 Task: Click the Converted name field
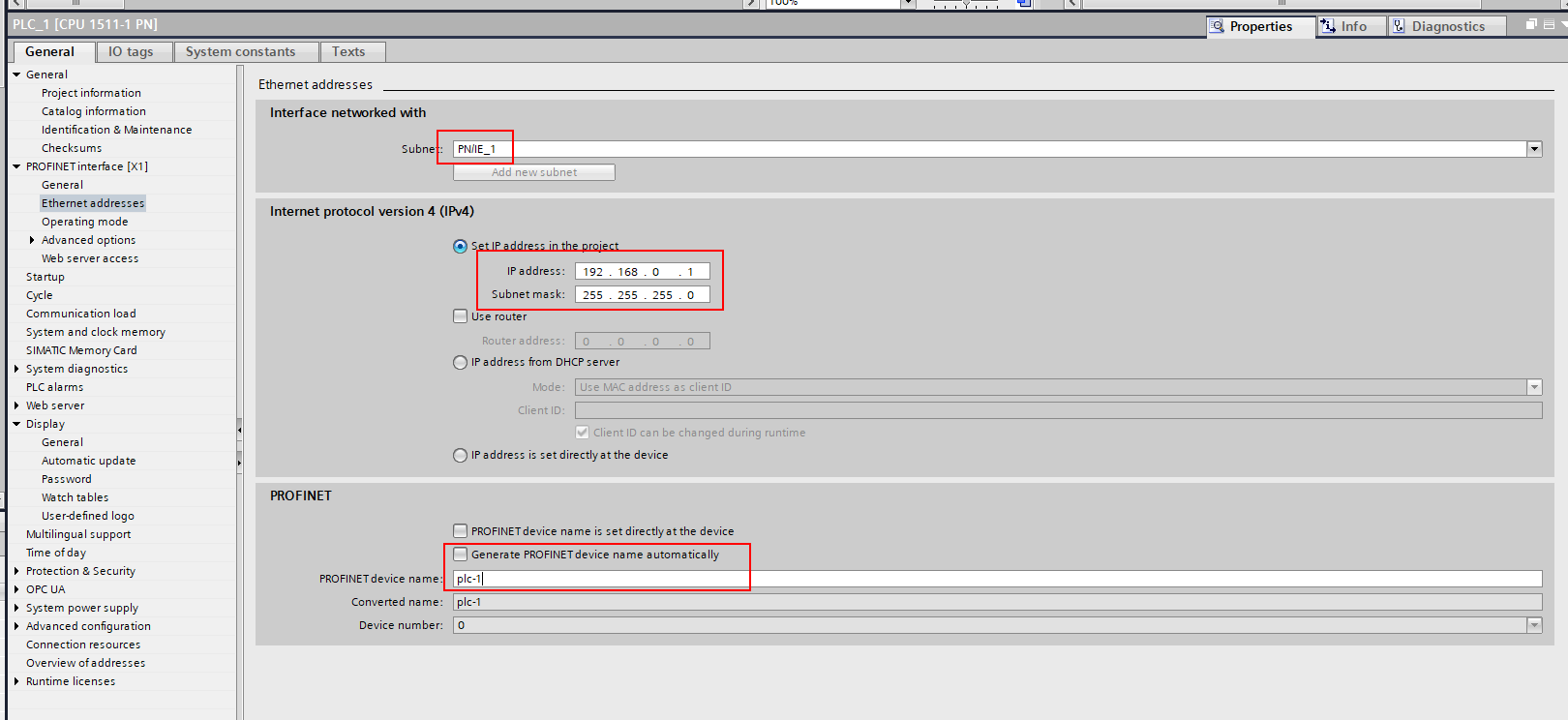click(998, 602)
